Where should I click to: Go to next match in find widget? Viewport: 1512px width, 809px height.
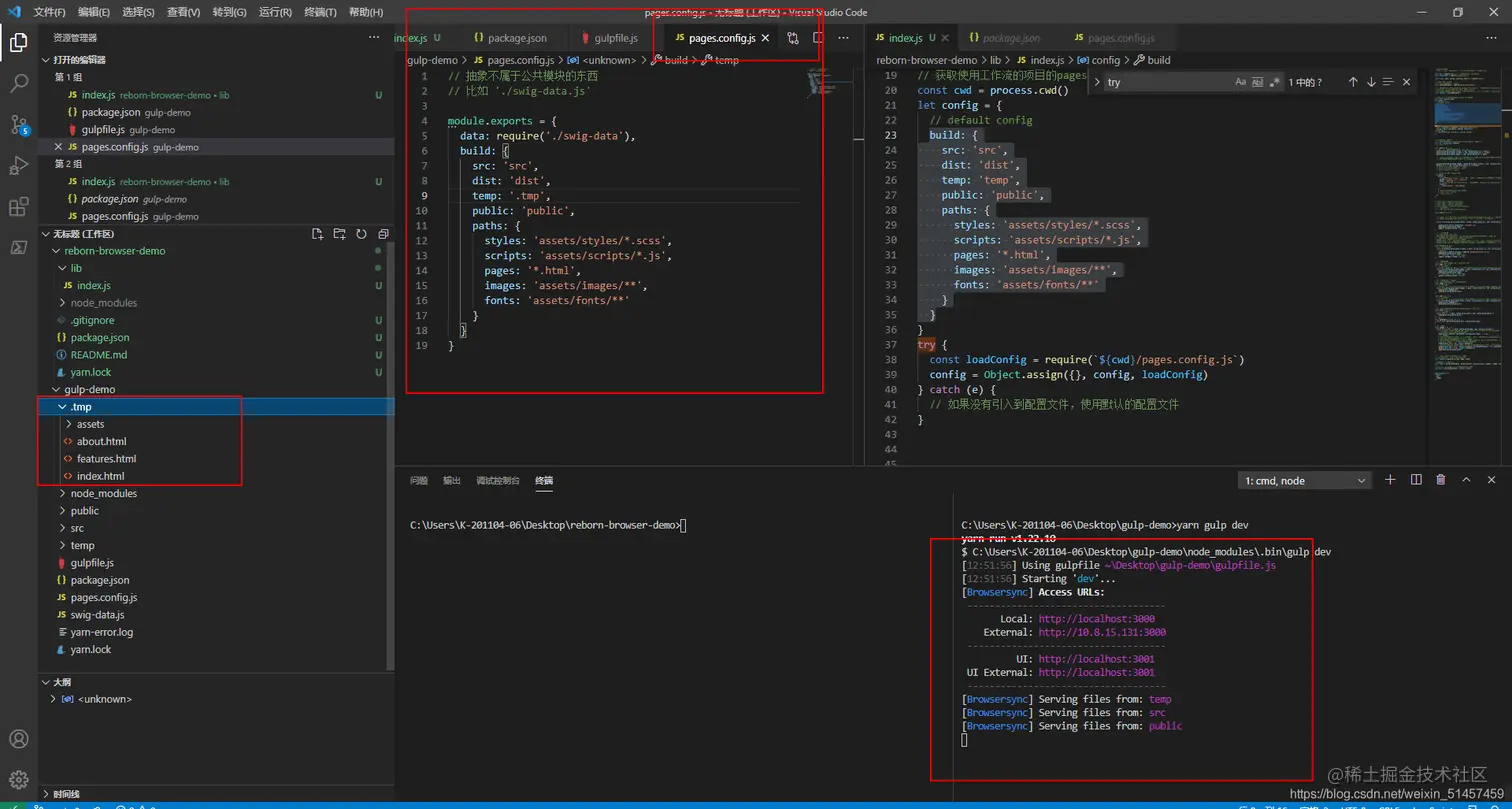1371,82
